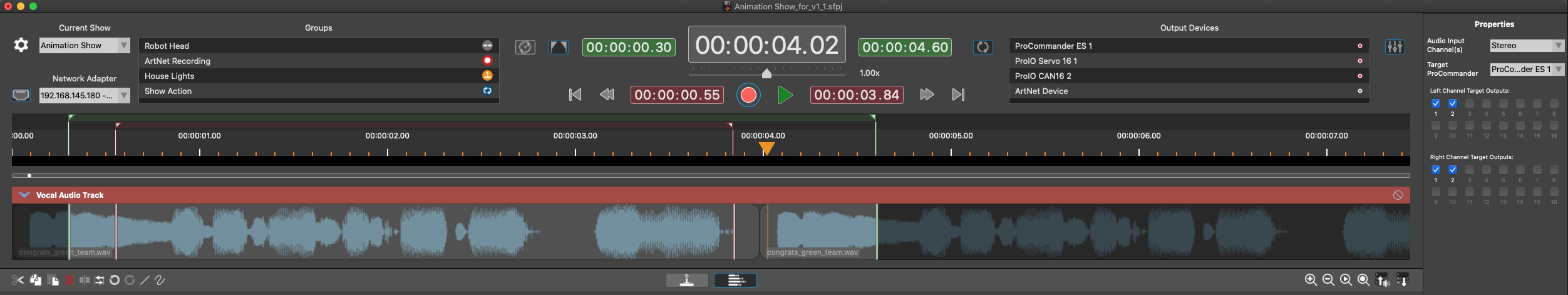Select the straight line tool

click(x=145, y=280)
